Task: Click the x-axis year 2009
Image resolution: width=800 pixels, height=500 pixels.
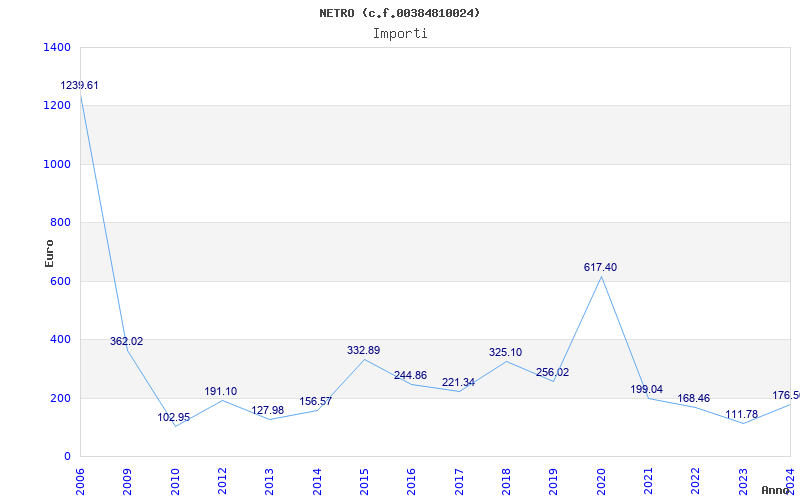Action: [x=128, y=481]
